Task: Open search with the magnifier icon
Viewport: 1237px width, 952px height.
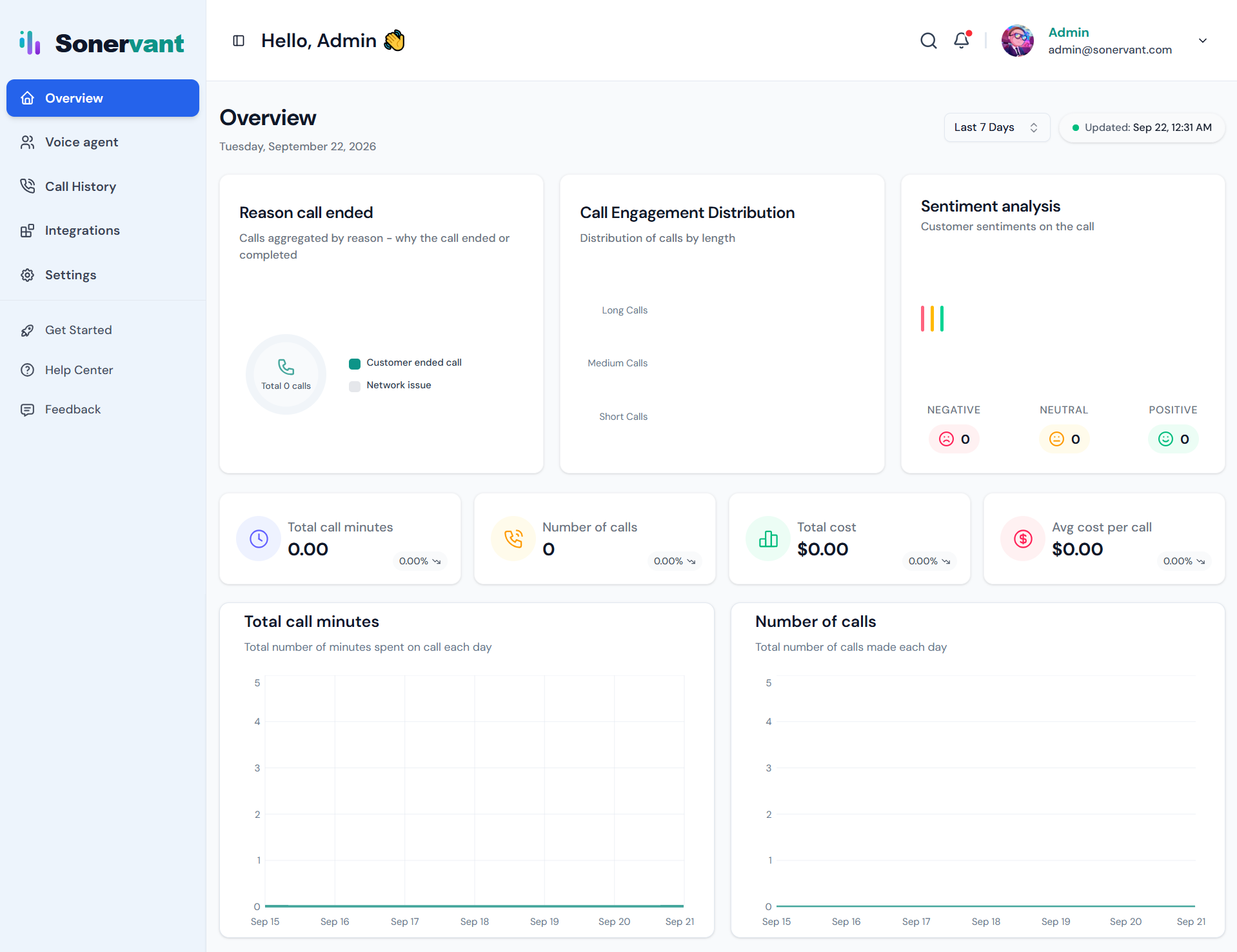Action: point(928,41)
